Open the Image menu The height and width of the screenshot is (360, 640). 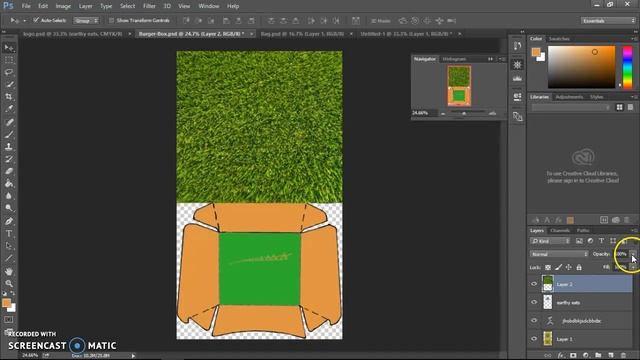(x=63, y=6)
